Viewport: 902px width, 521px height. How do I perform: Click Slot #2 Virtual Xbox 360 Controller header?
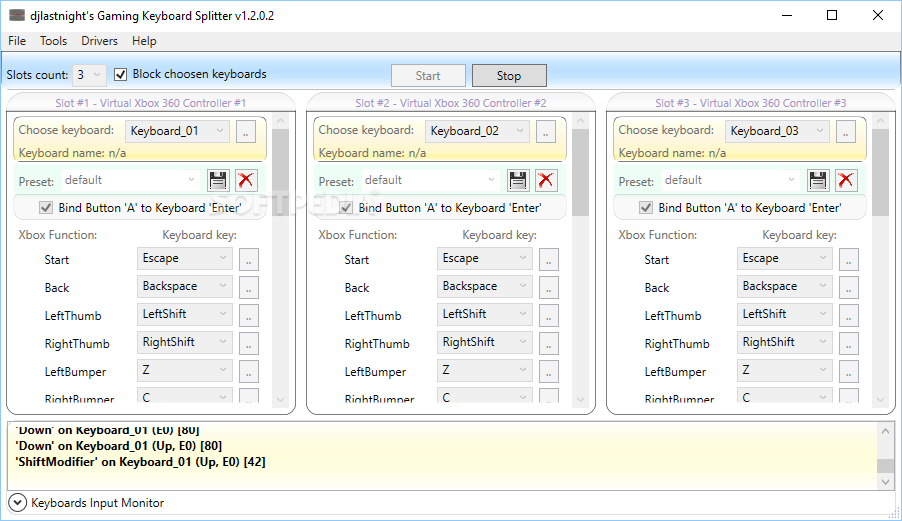click(x=450, y=103)
